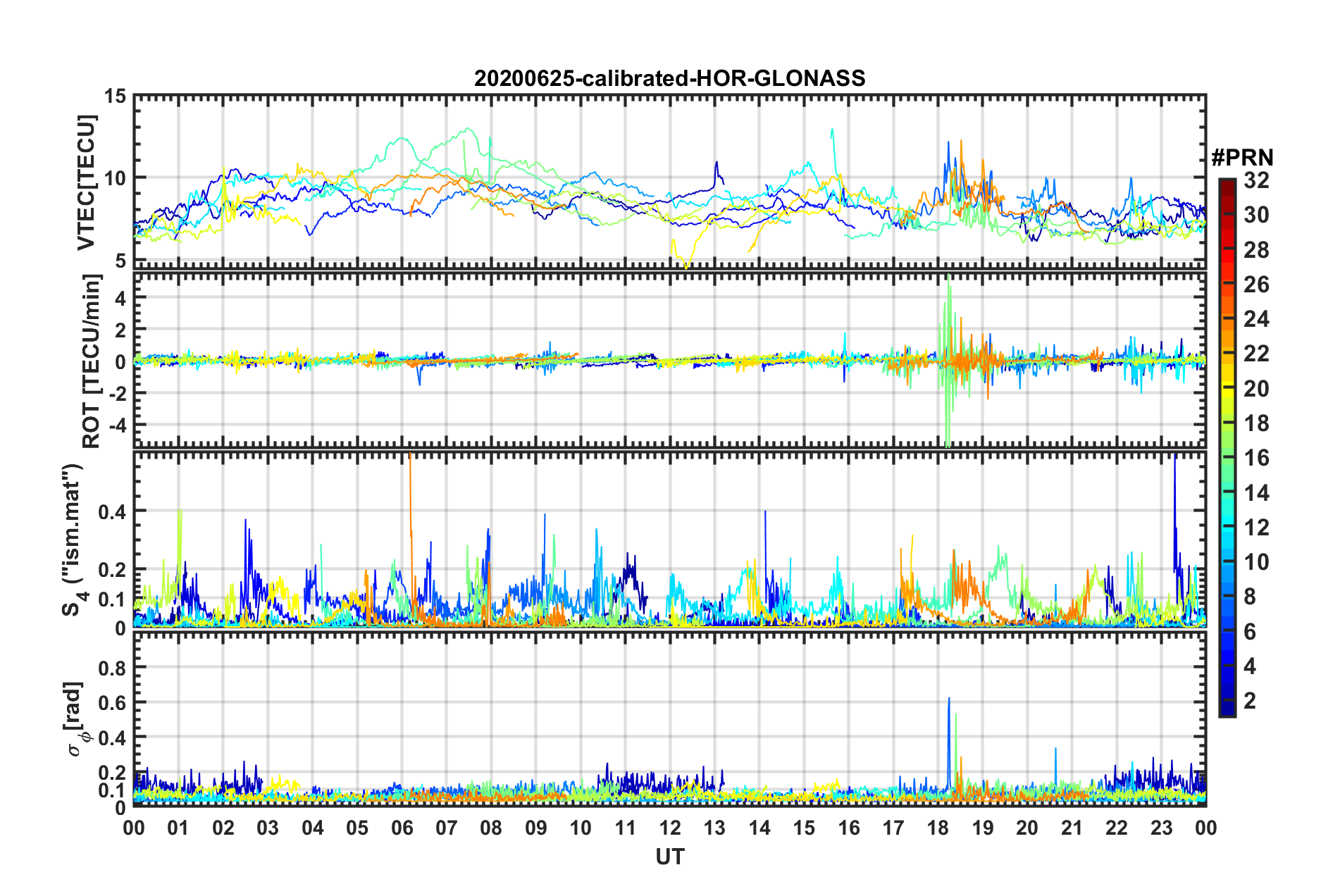
Task: Click tick label 10 on the #PRN colorbar
Action: click(1256, 561)
